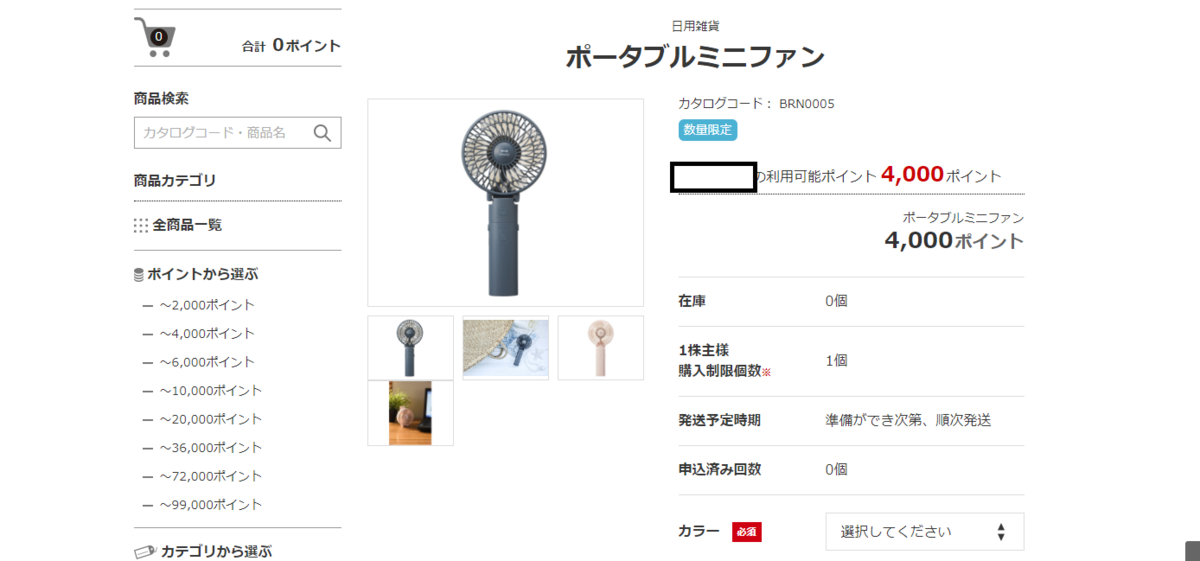The height and width of the screenshot is (561, 1200).
Task: Select the ~4,000ポイント filter
Action: coord(207,333)
